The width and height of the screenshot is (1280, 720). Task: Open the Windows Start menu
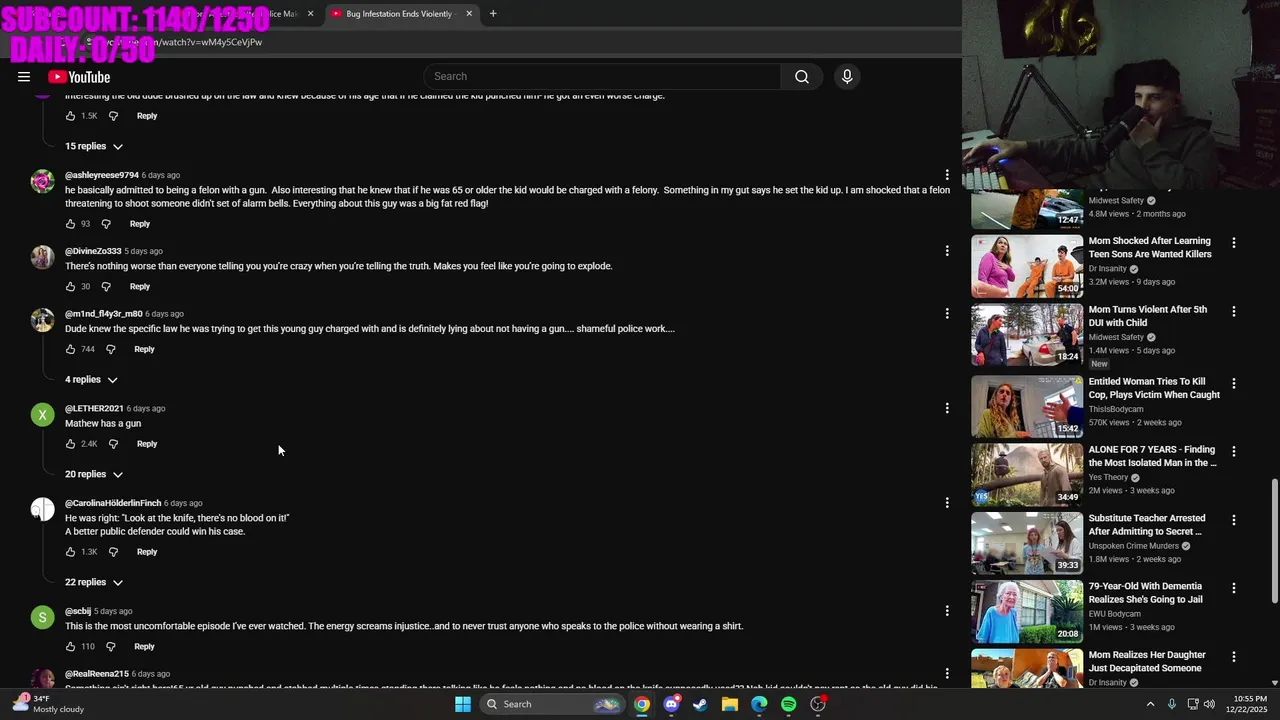(x=463, y=704)
